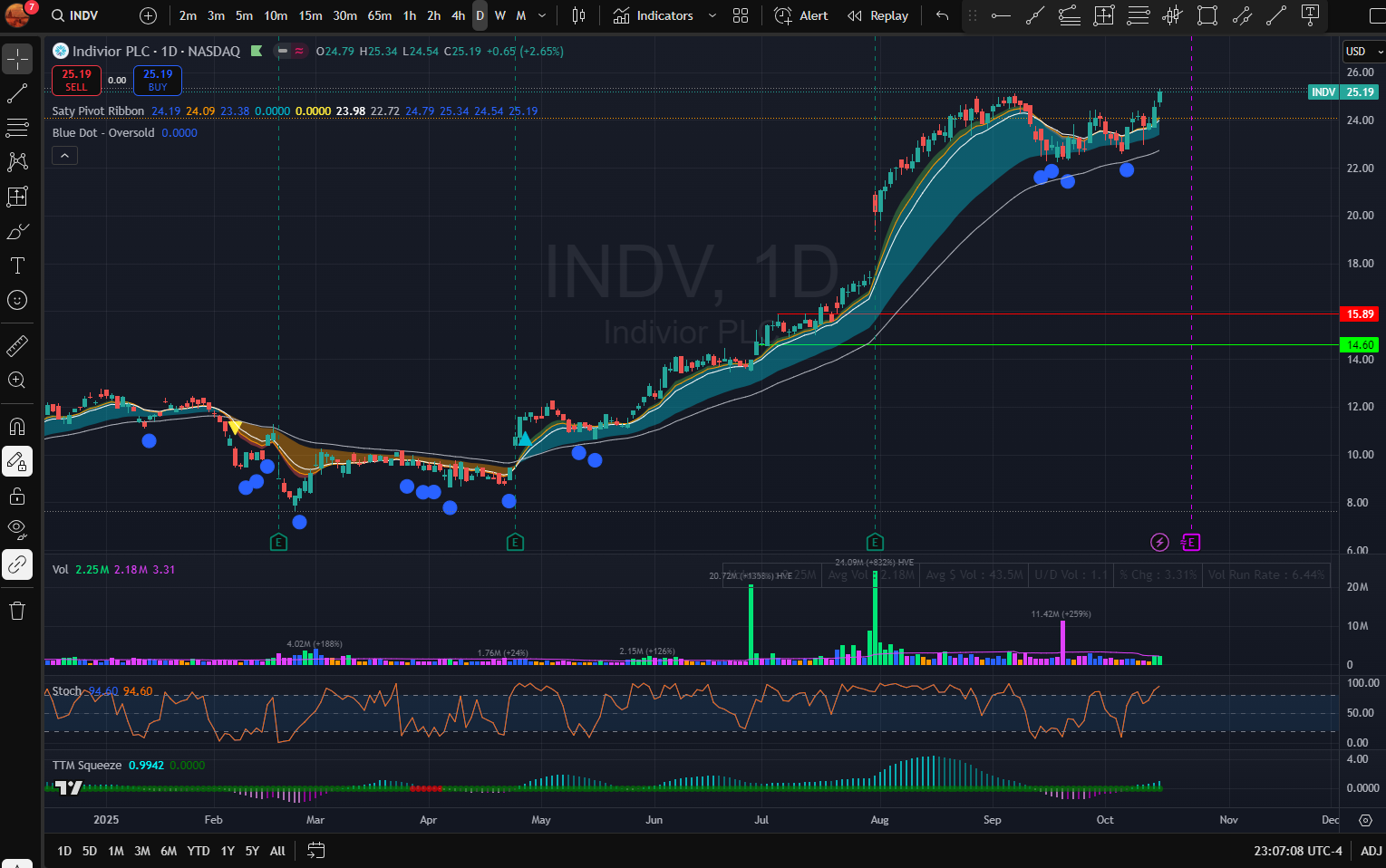Switch to the 15m timeframe
Screen dimensions: 1386x868
(310, 15)
